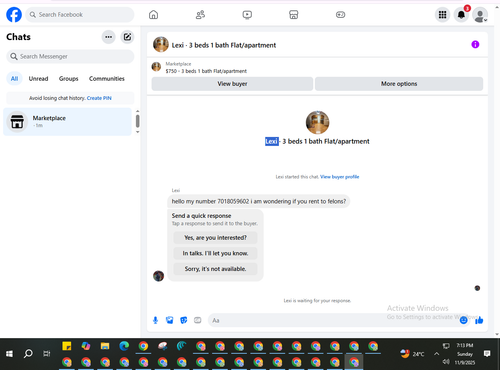Screen dimensions: 500x370
Task: Open the Video (Watch) icon
Action: [247, 15]
